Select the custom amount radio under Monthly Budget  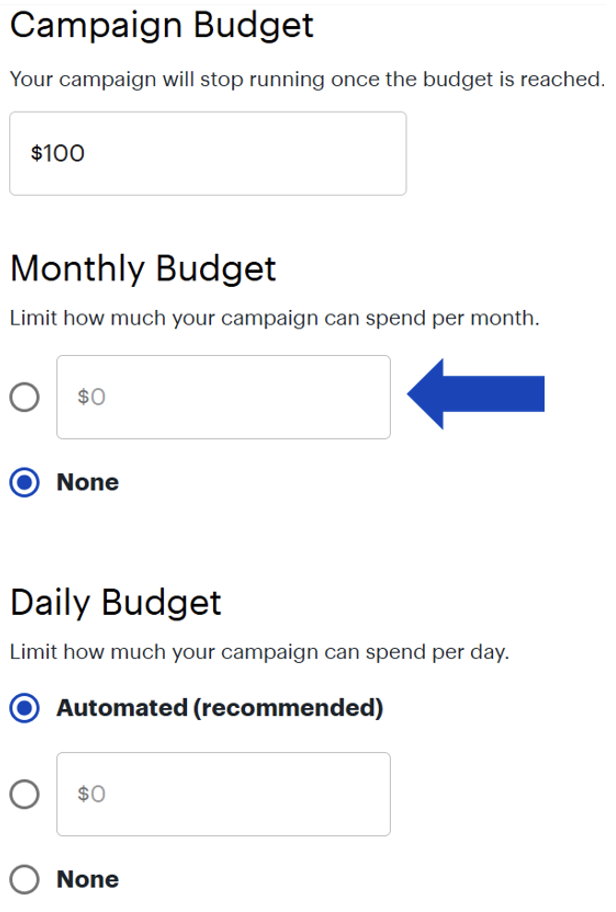(x=25, y=398)
